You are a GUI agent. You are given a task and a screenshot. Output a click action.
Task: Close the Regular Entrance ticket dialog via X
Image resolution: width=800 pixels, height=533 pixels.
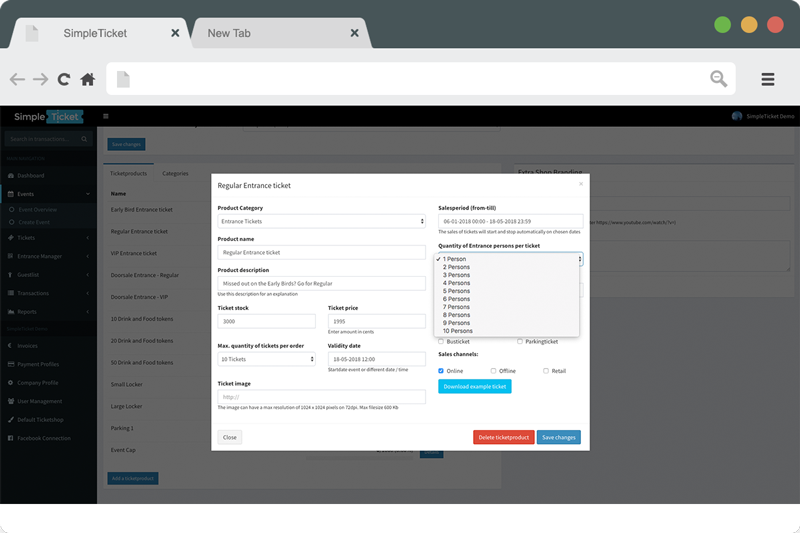(x=581, y=184)
